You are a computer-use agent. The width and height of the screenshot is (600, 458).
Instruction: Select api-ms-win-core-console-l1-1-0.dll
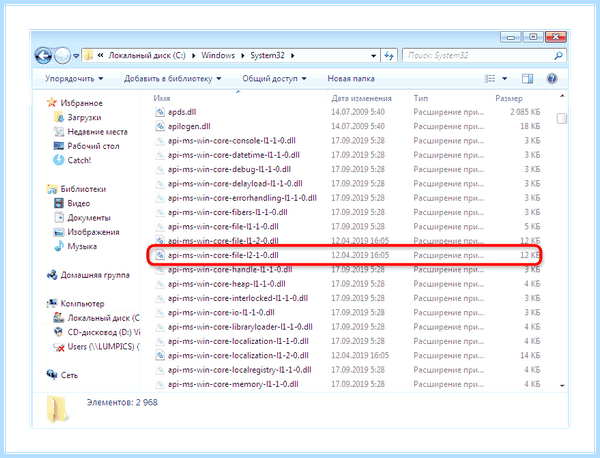click(x=232, y=140)
